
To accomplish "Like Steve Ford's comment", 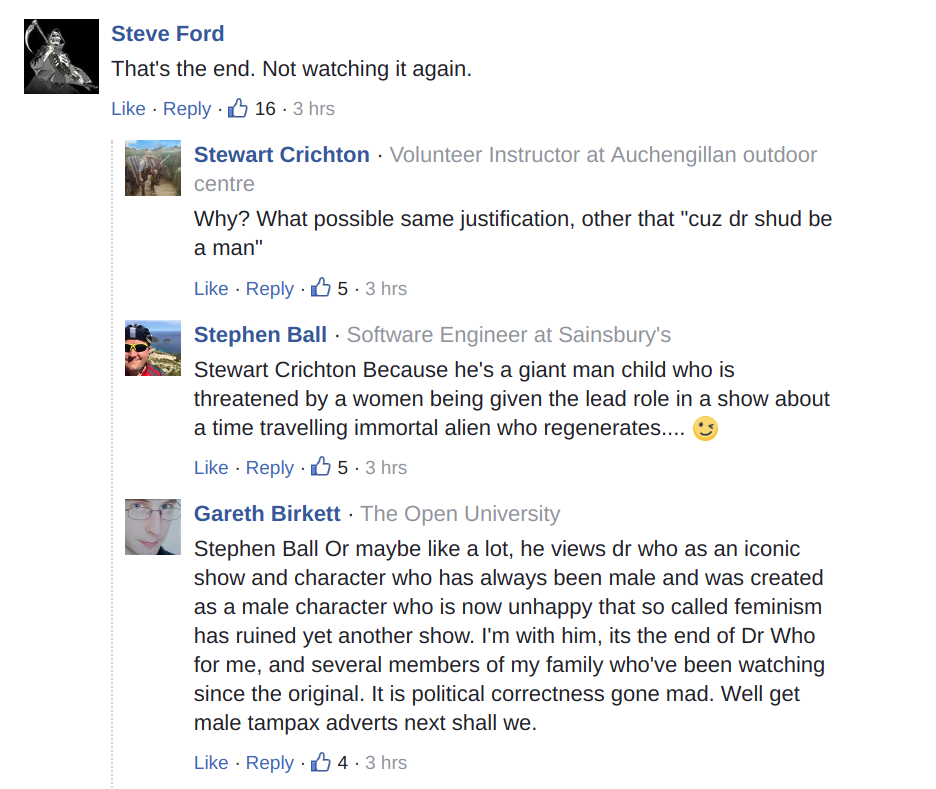I will [x=128, y=109].
